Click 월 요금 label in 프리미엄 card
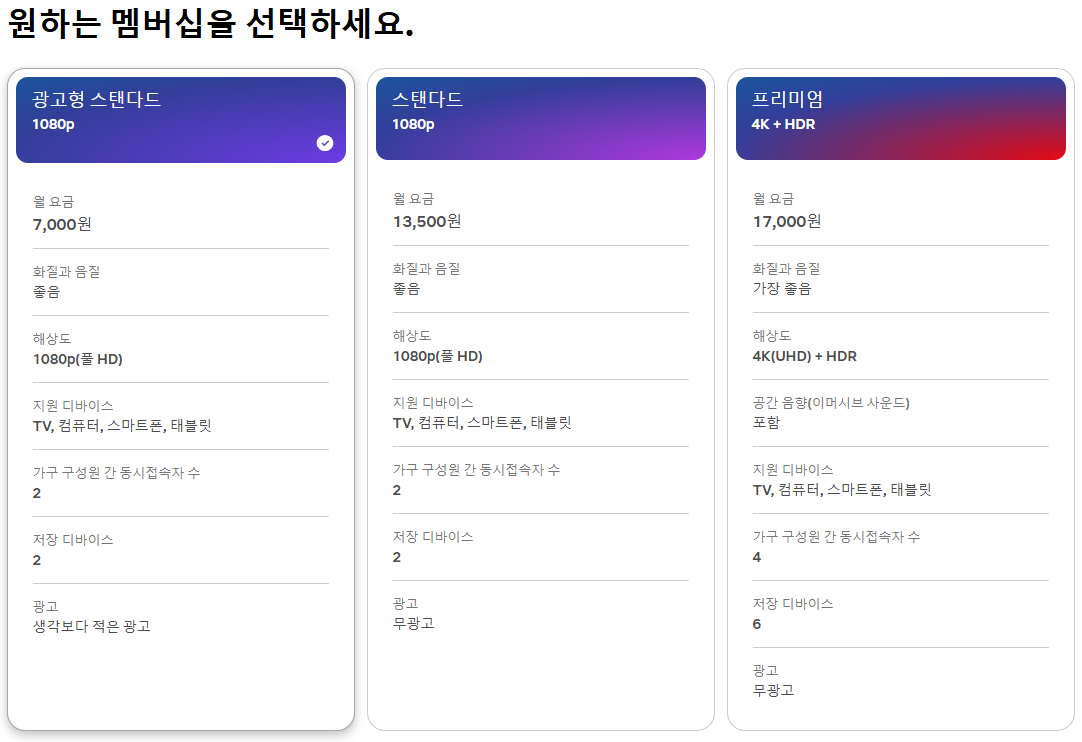Viewport: 1082px width, 742px height. click(x=773, y=199)
